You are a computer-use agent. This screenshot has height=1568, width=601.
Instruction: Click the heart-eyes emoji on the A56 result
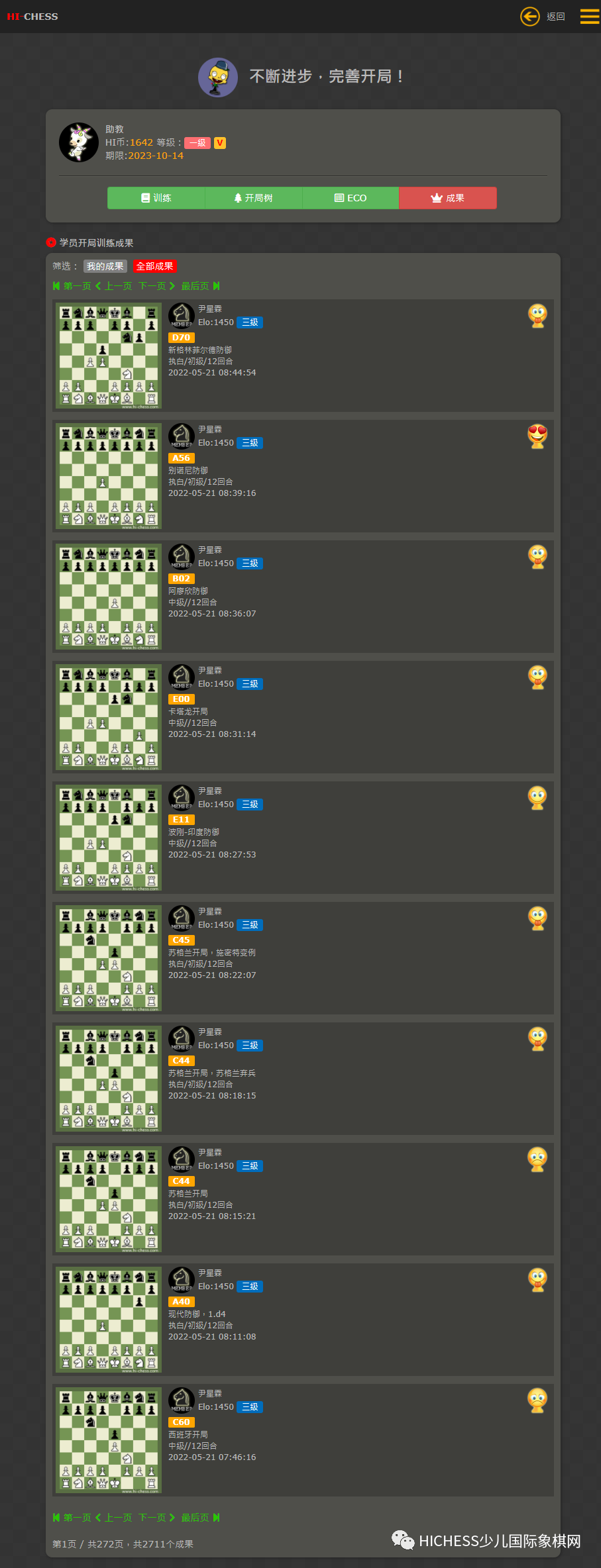tap(537, 436)
